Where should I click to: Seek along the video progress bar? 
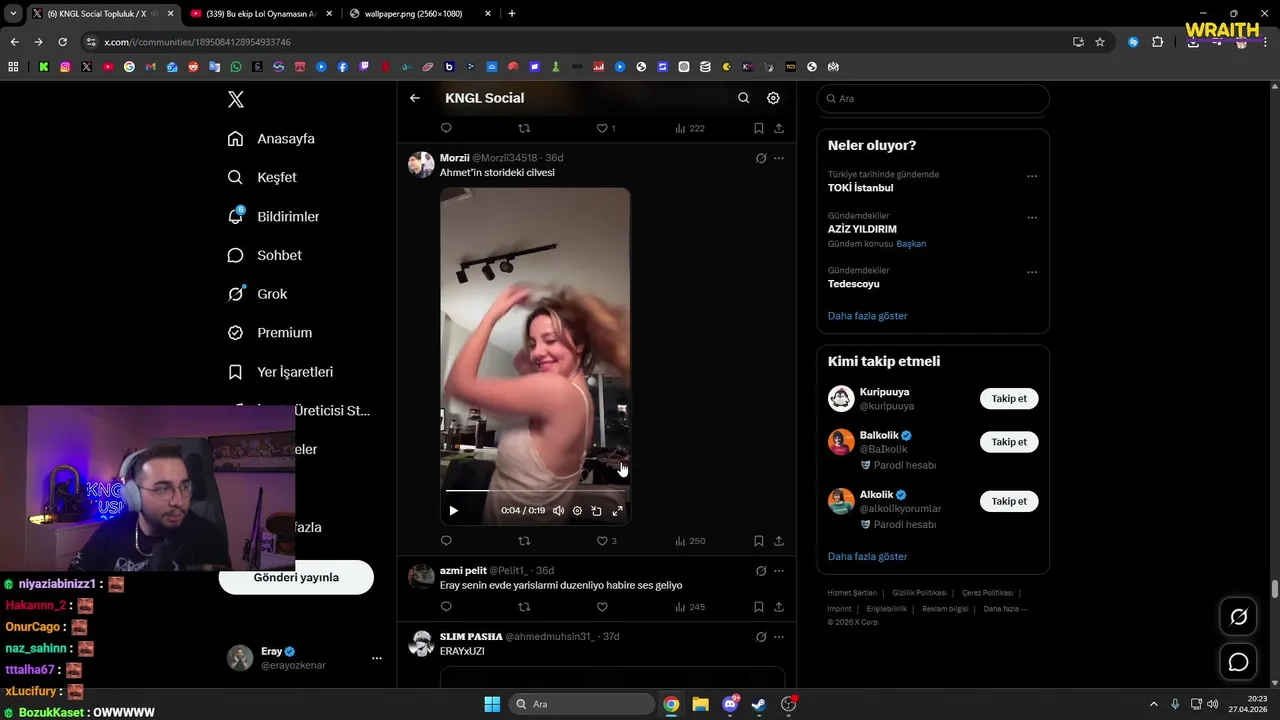click(x=535, y=491)
